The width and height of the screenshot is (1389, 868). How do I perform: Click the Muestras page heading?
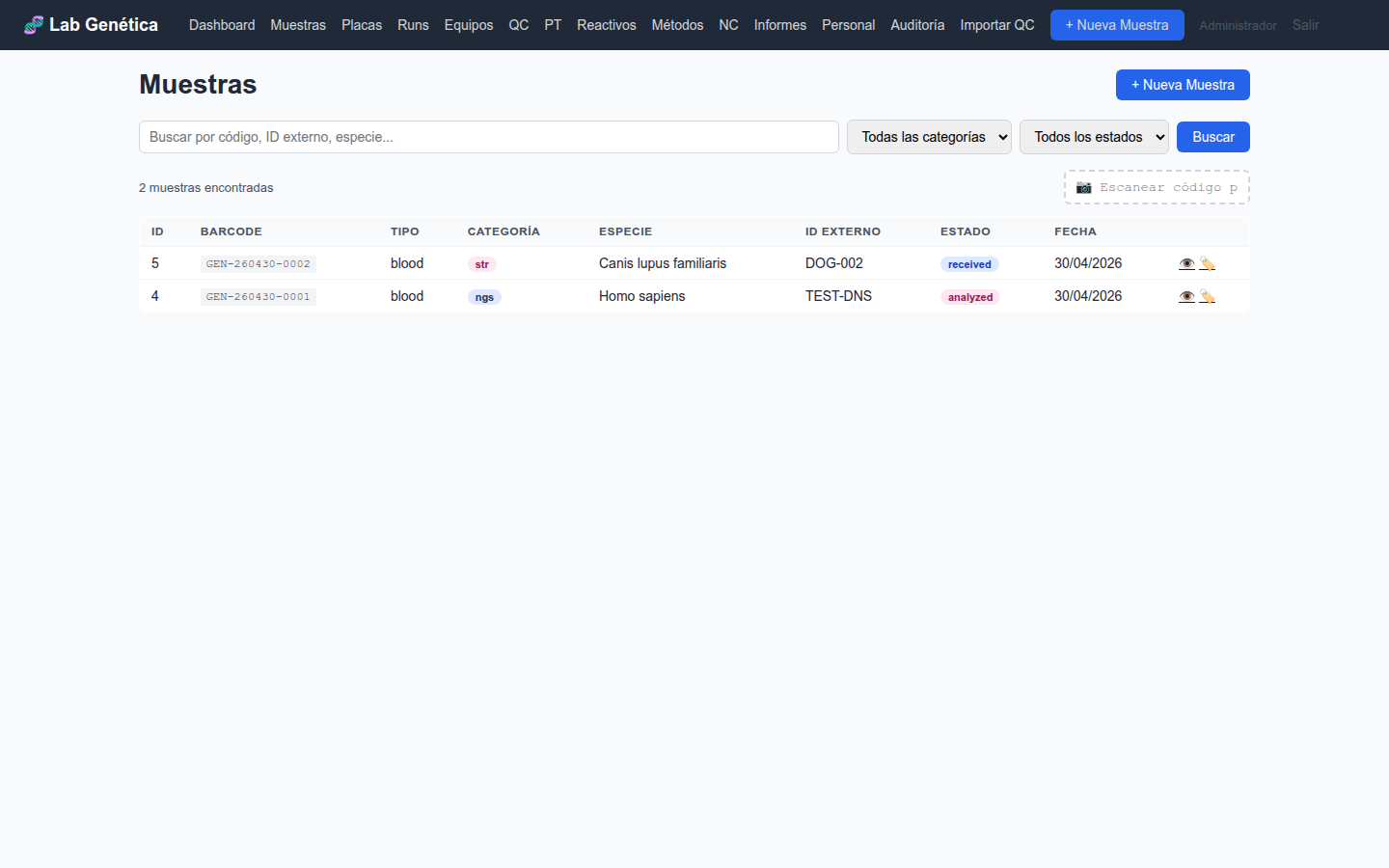point(198,85)
